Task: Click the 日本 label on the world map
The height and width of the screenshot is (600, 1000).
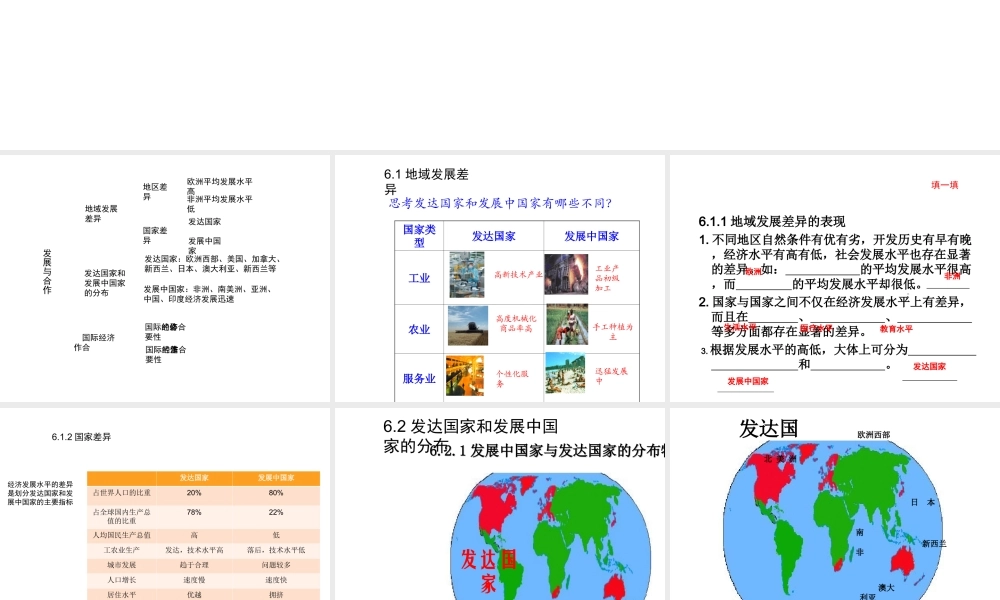Action: pos(922,502)
